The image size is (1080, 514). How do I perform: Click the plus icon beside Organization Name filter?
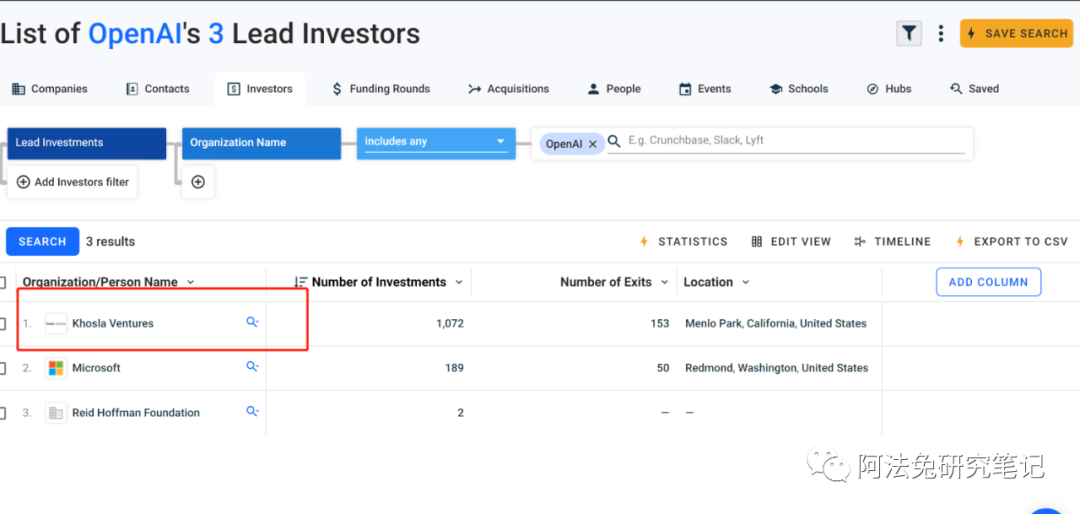click(x=198, y=182)
